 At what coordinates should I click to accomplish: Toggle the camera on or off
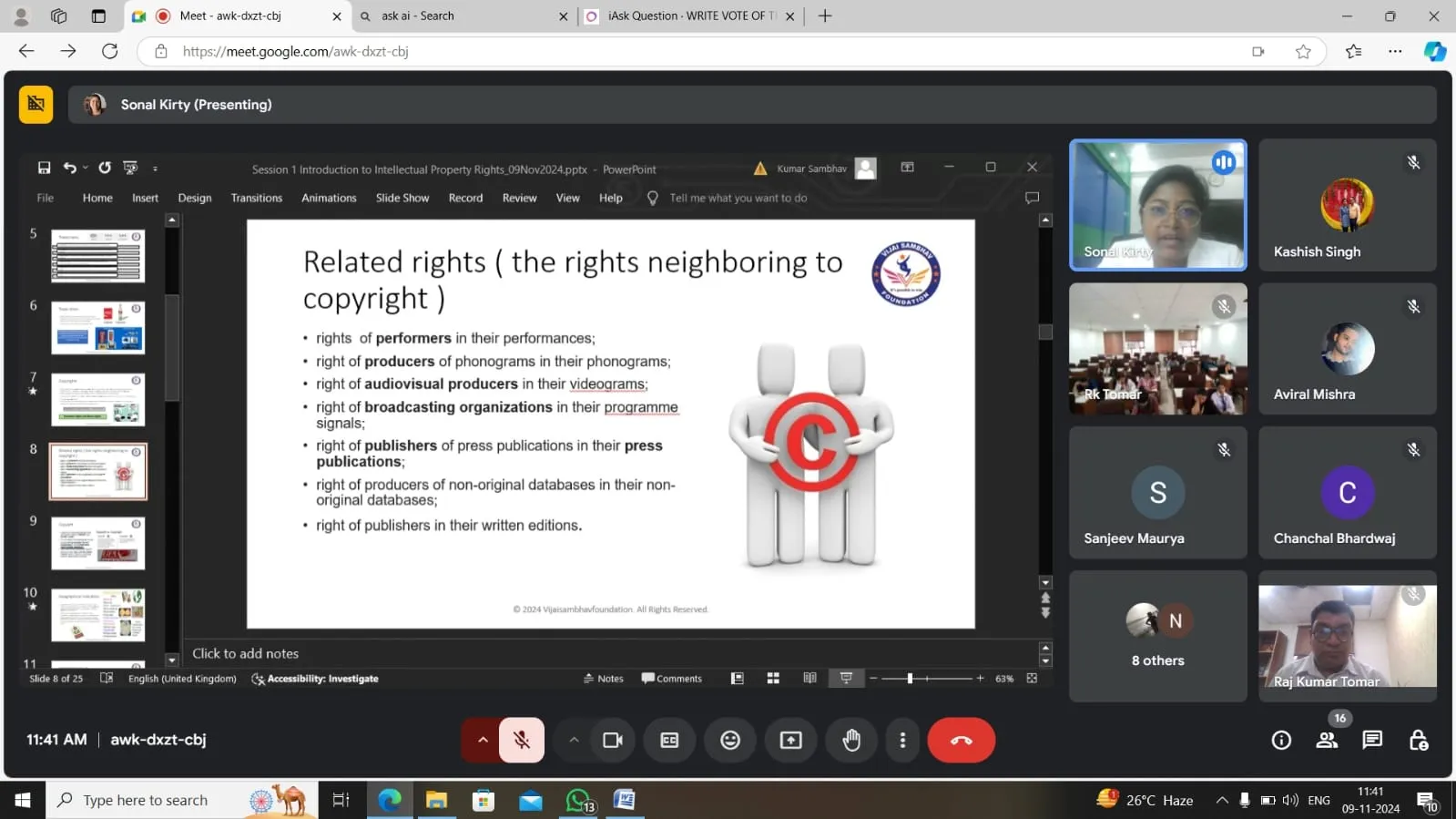click(x=613, y=740)
